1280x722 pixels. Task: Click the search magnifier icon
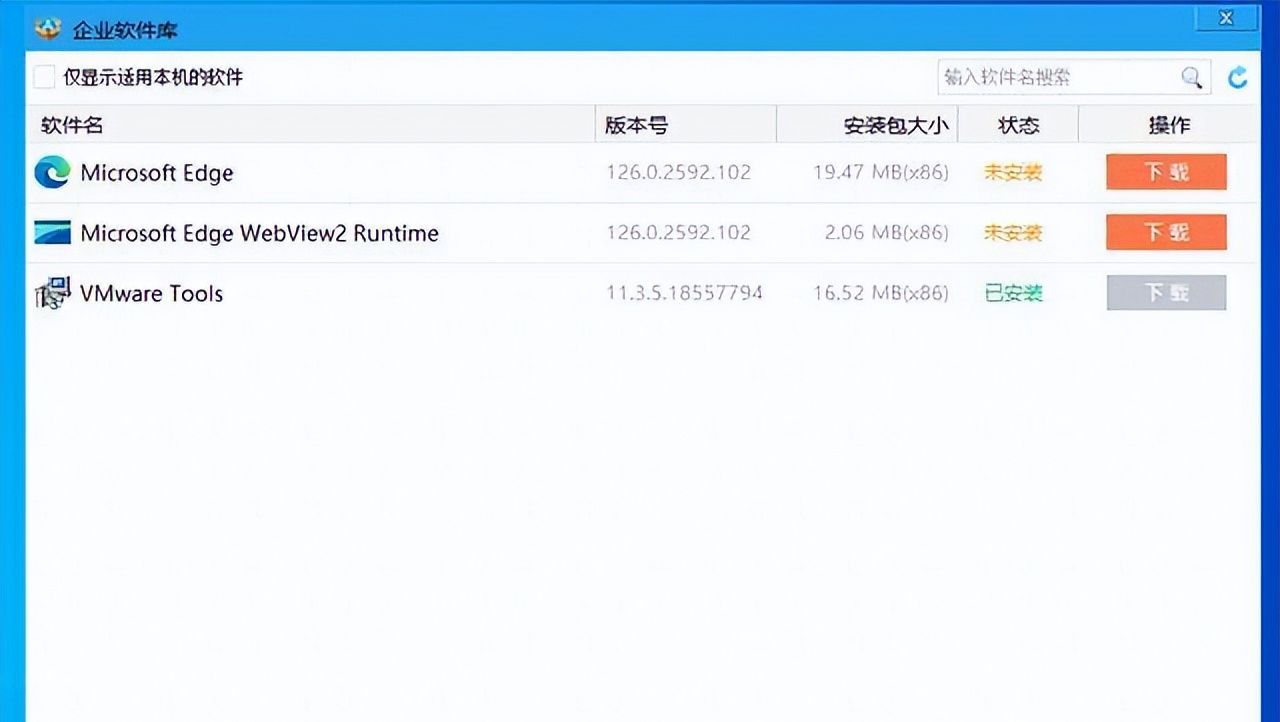[1191, 77]
